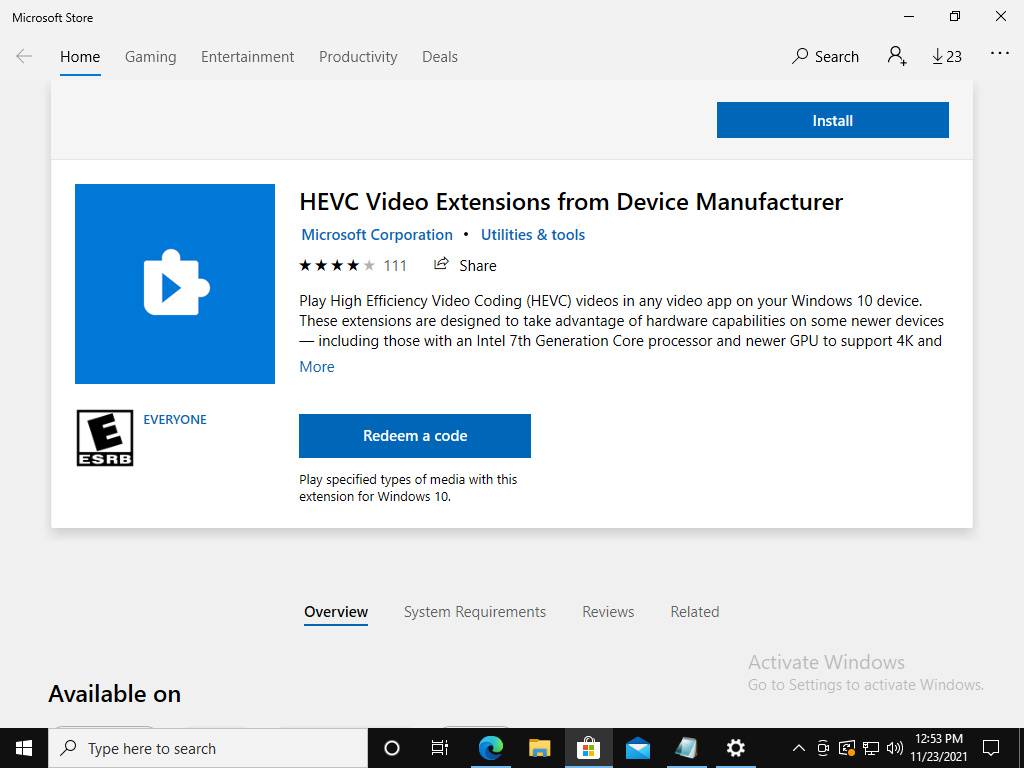Viewport: 1024px width, 768px height.
Task: Click the taskbar search field
Action: coord(208,748)
